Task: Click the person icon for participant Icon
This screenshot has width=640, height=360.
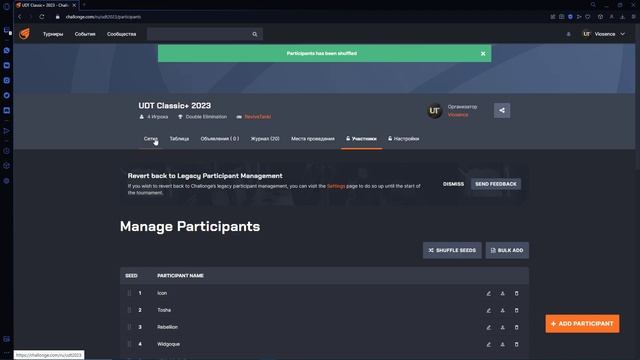Action: click(502, 293)
